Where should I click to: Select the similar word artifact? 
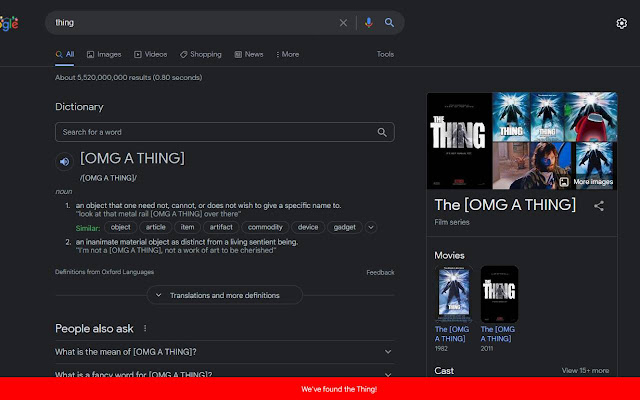tap(221, 227)
